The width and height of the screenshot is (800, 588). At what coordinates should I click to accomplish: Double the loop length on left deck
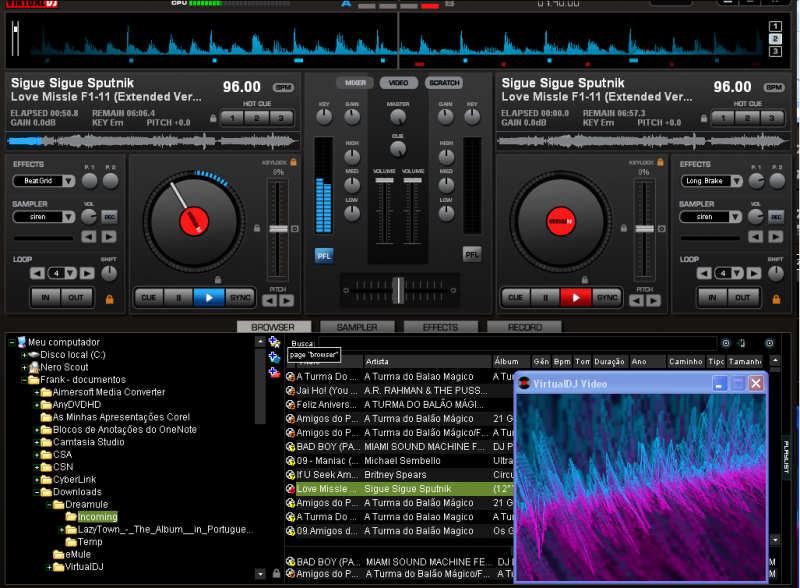[x=87, y=274]
